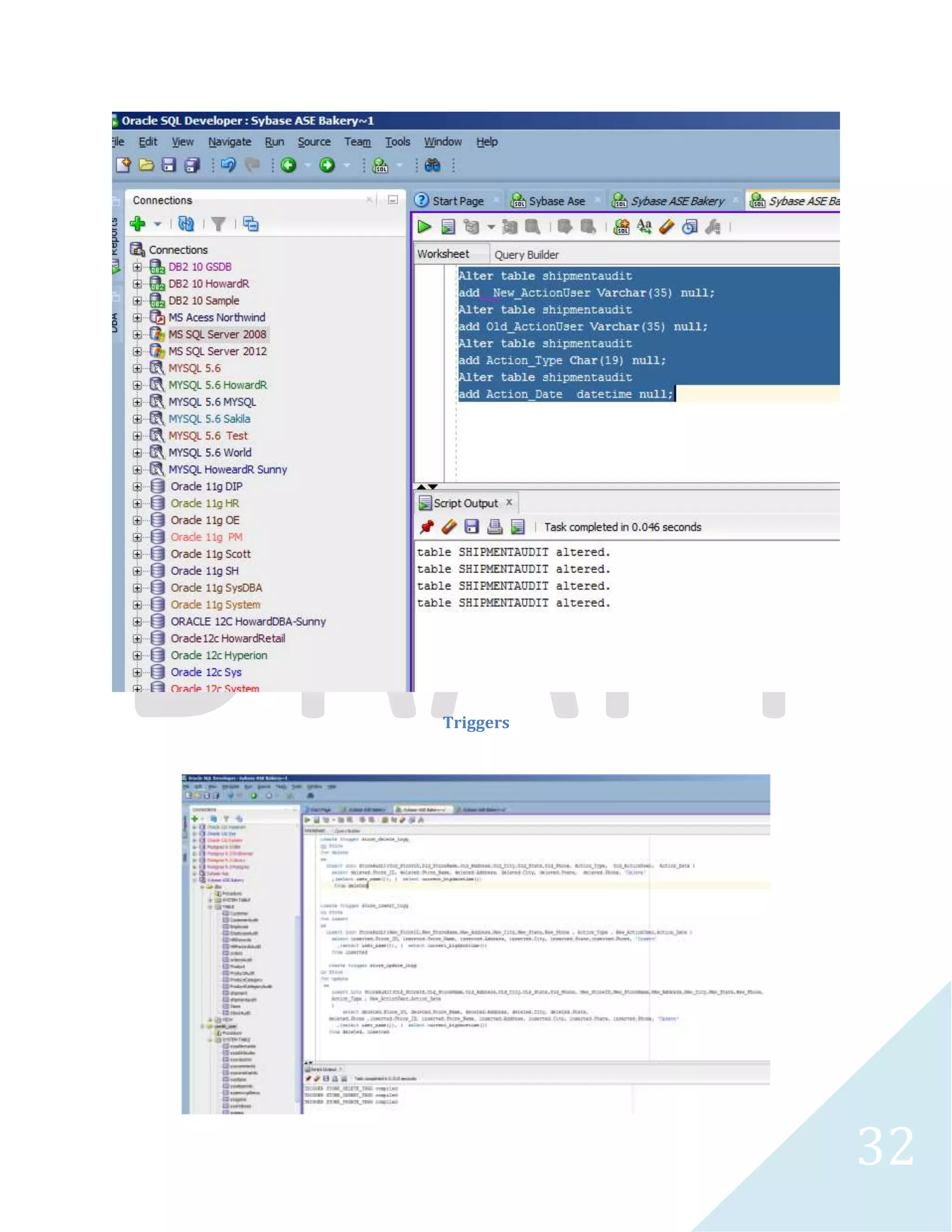Open new connection dropdown arrow beside plus

[x=158, y=225]
